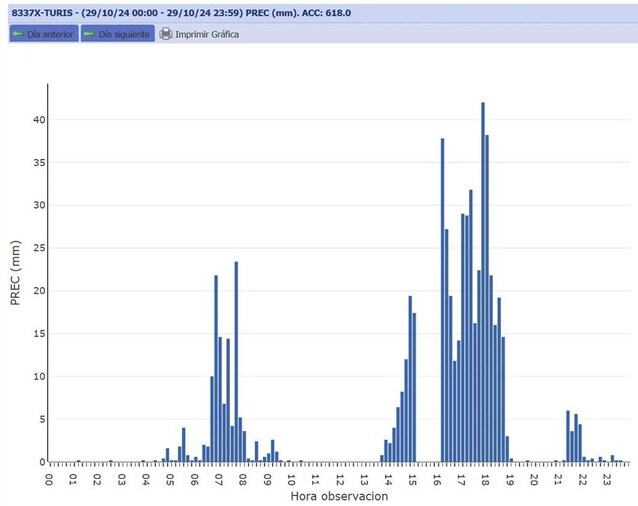This screenshot has height=506, width=638.
Task: Select the first bar after hour 16
Action: coord(442,300)
